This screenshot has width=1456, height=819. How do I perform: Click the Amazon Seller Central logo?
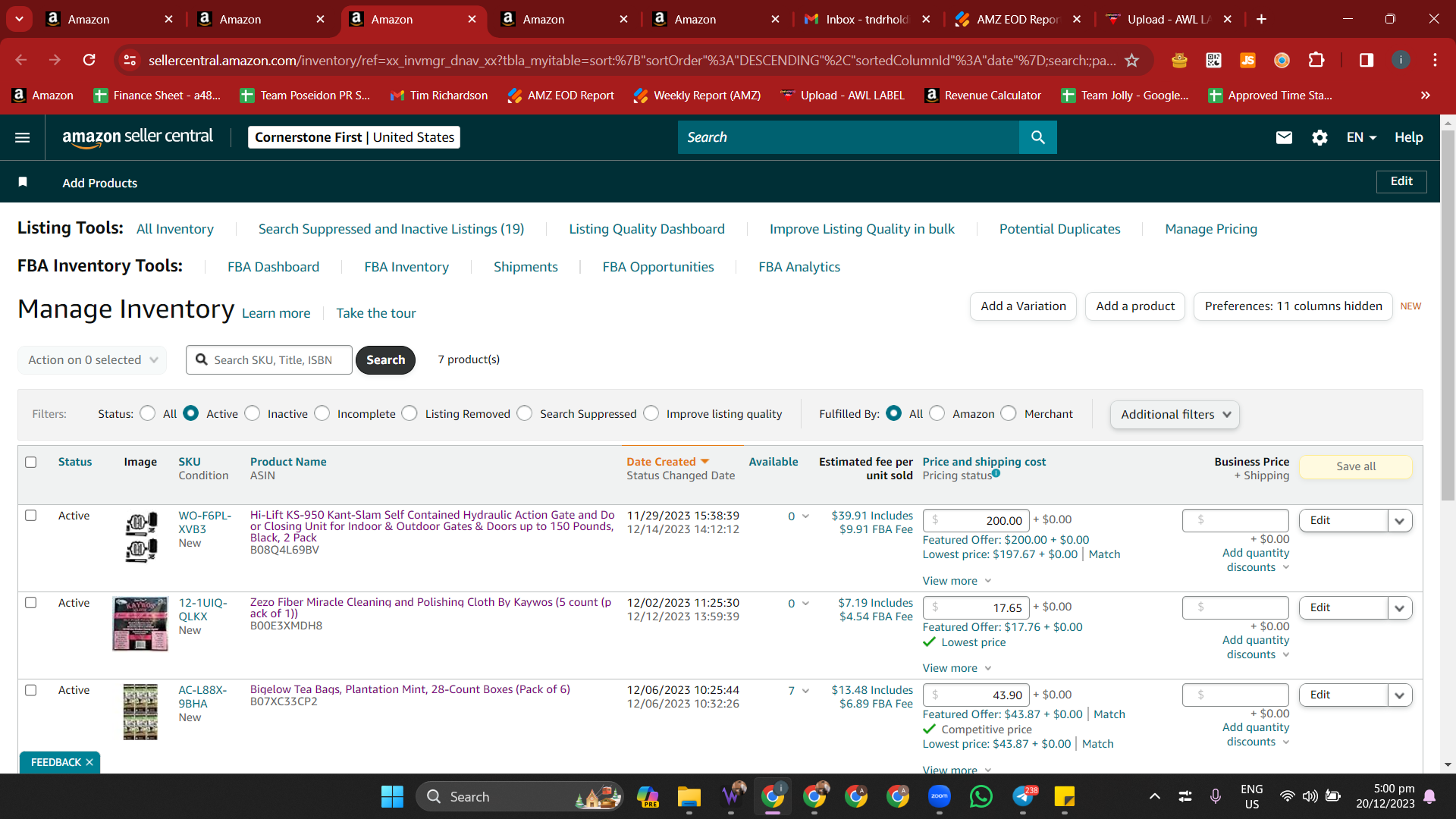[137, 137]
